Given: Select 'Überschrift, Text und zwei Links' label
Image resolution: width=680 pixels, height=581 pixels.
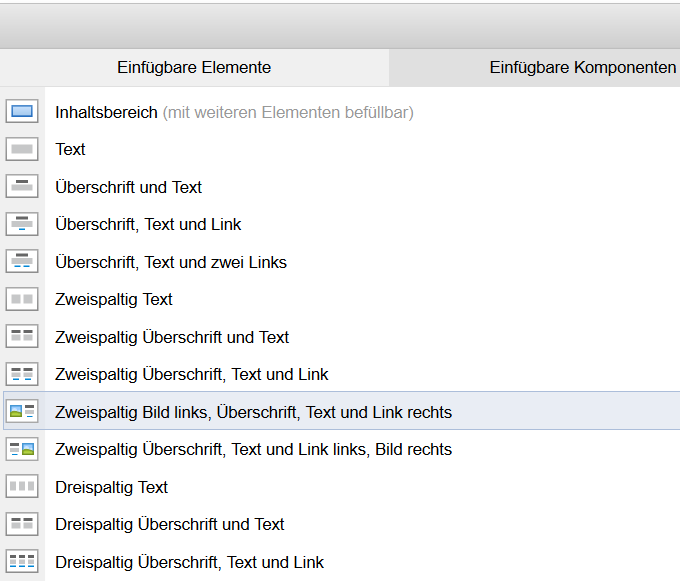Looking at the screenshot, I should pyautogui.click(x=171, y=262).
